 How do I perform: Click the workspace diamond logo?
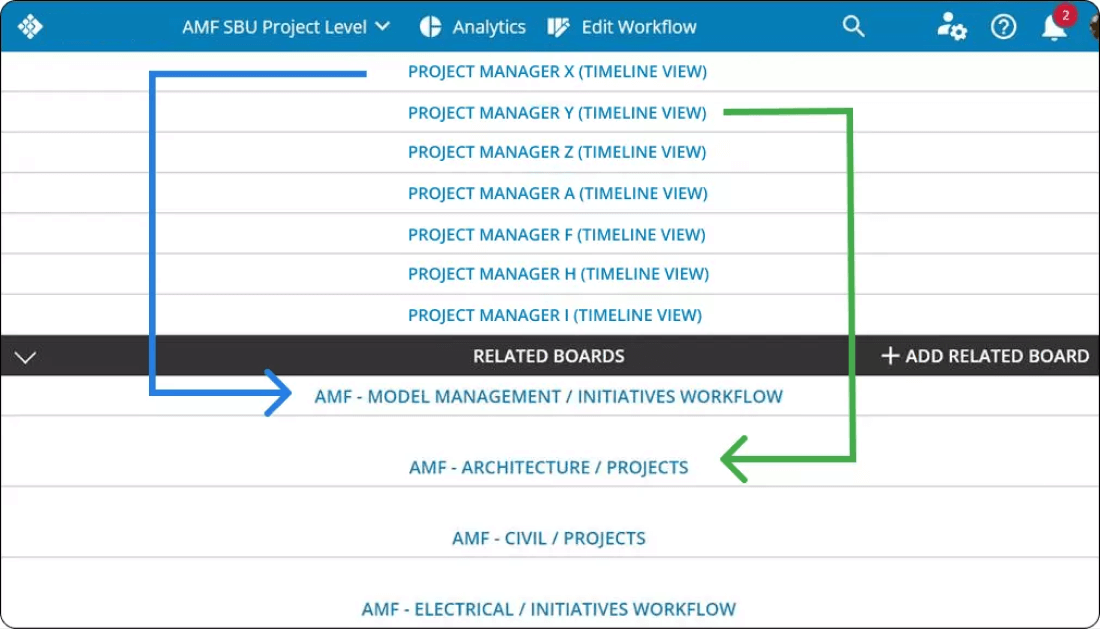click(x=32, y=26)
